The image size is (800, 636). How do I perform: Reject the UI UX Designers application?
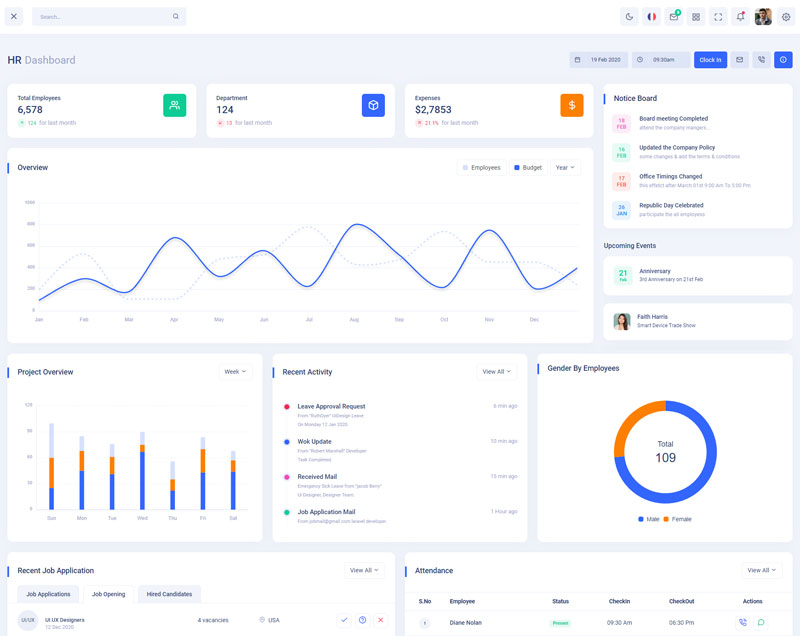coord(380,620)
